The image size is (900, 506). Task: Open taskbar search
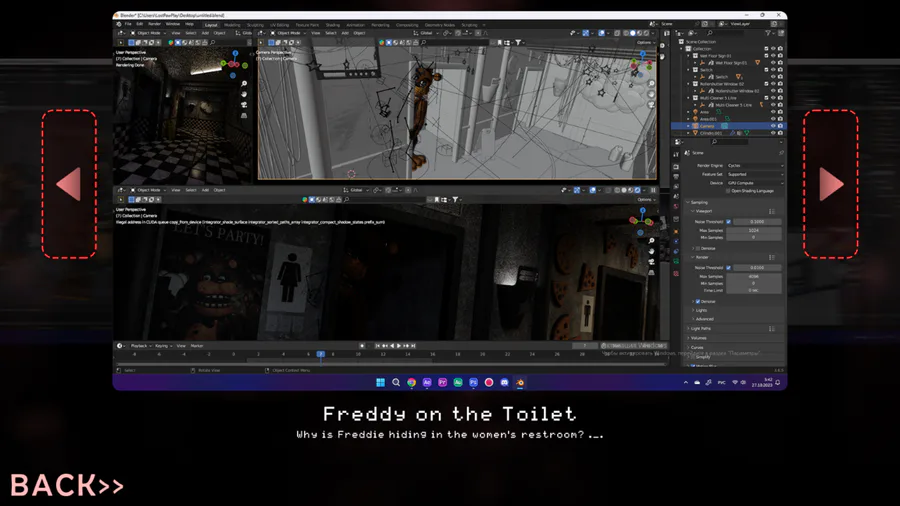pyautogui.click(x=396, y=382)
